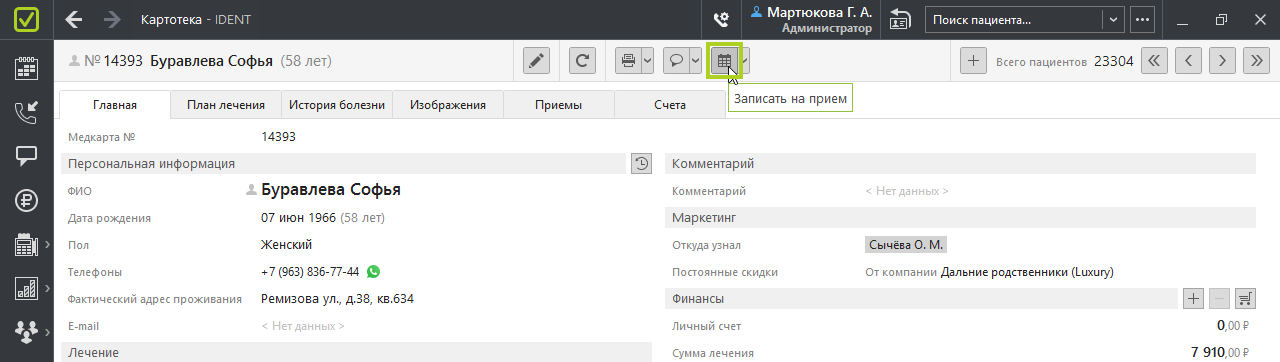The width and height of the screenshot is (1280, 362).
Task: Open the calculator-calendar sidebar section
Action: [27, 244]
